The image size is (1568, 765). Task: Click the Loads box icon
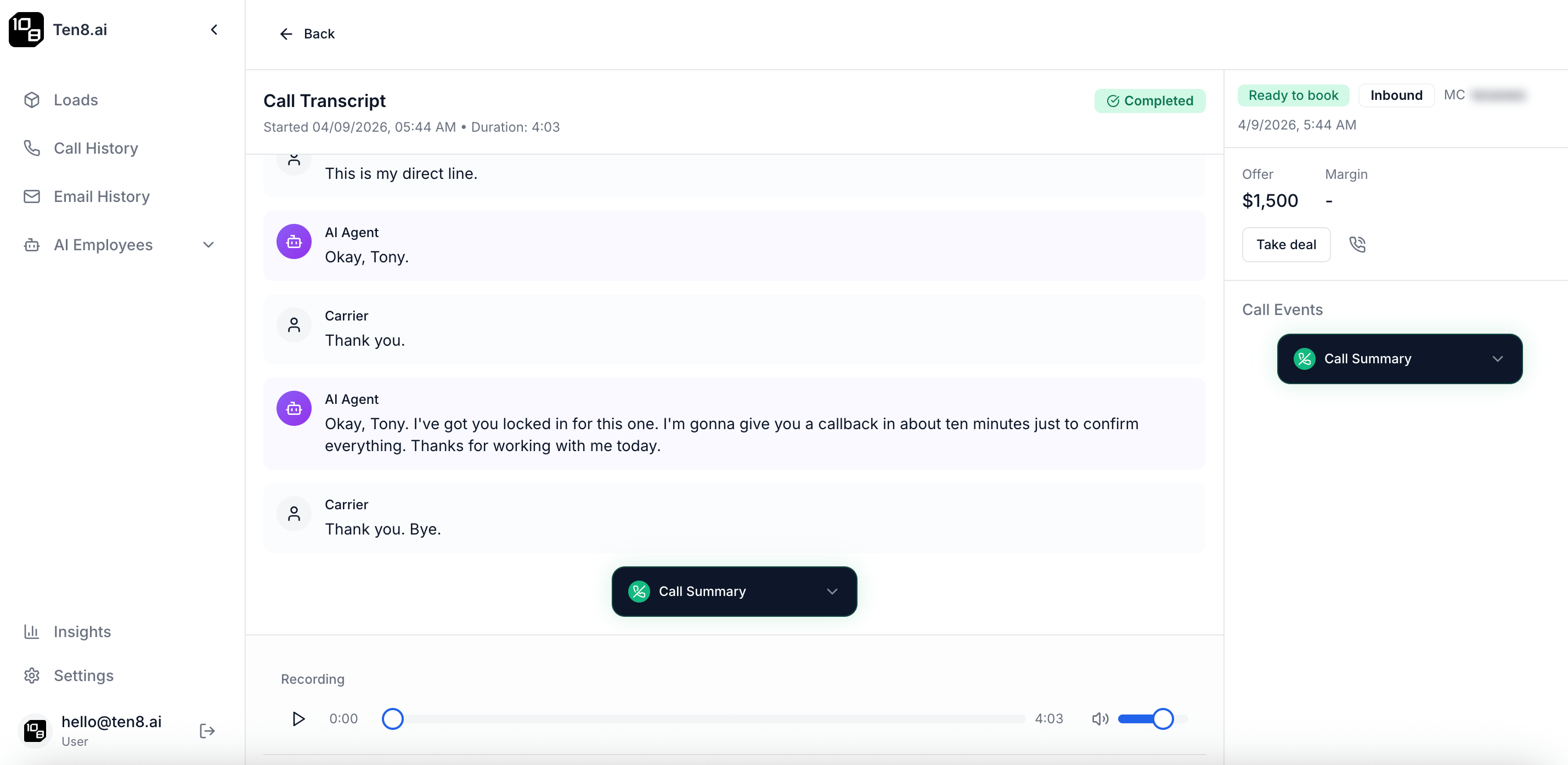point(32,100)
